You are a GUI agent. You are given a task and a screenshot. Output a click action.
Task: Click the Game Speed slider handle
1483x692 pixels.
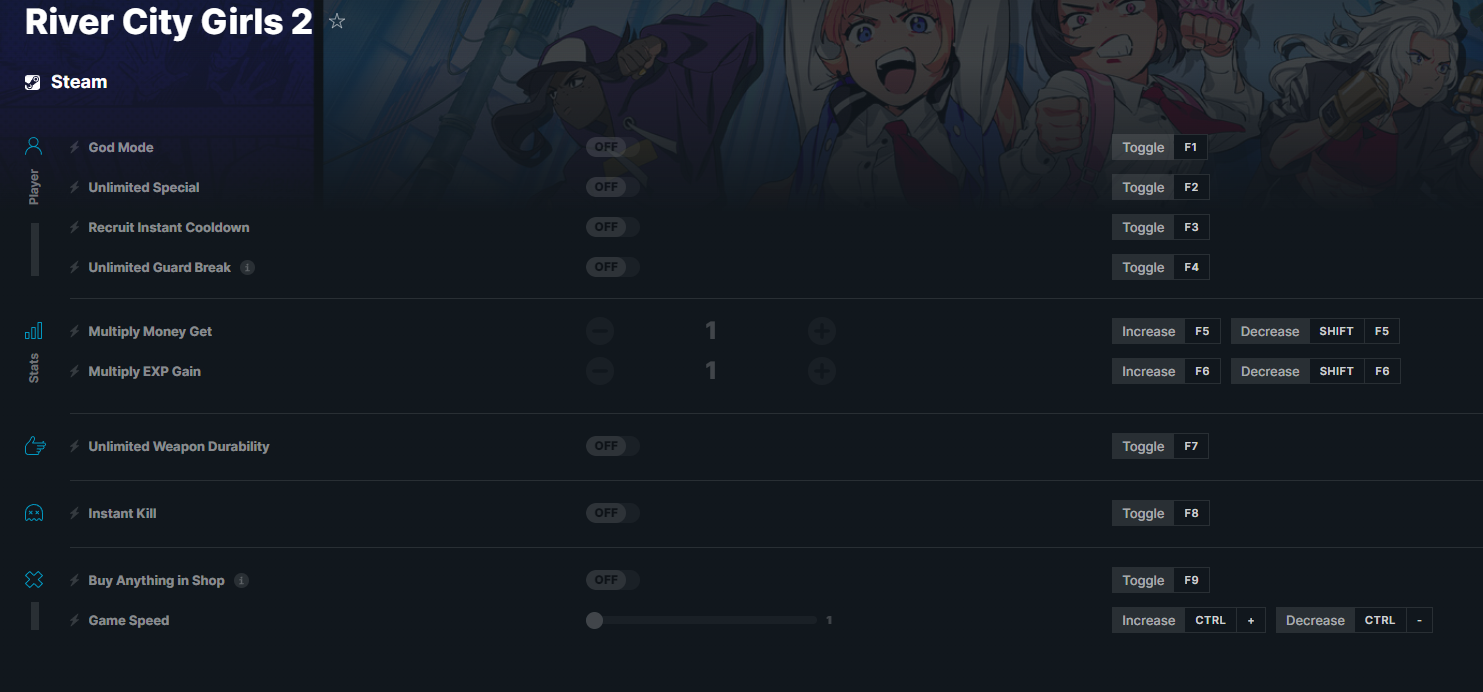[594, 620]
